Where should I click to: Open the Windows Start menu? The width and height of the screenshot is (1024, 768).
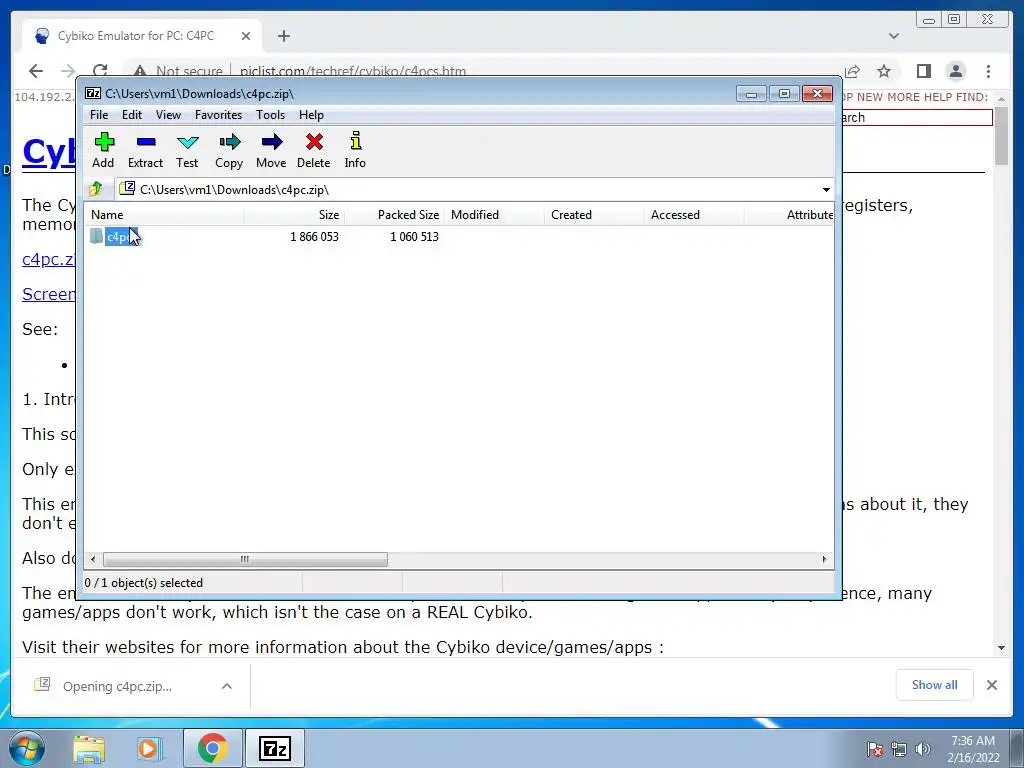[x=26, y=748]
